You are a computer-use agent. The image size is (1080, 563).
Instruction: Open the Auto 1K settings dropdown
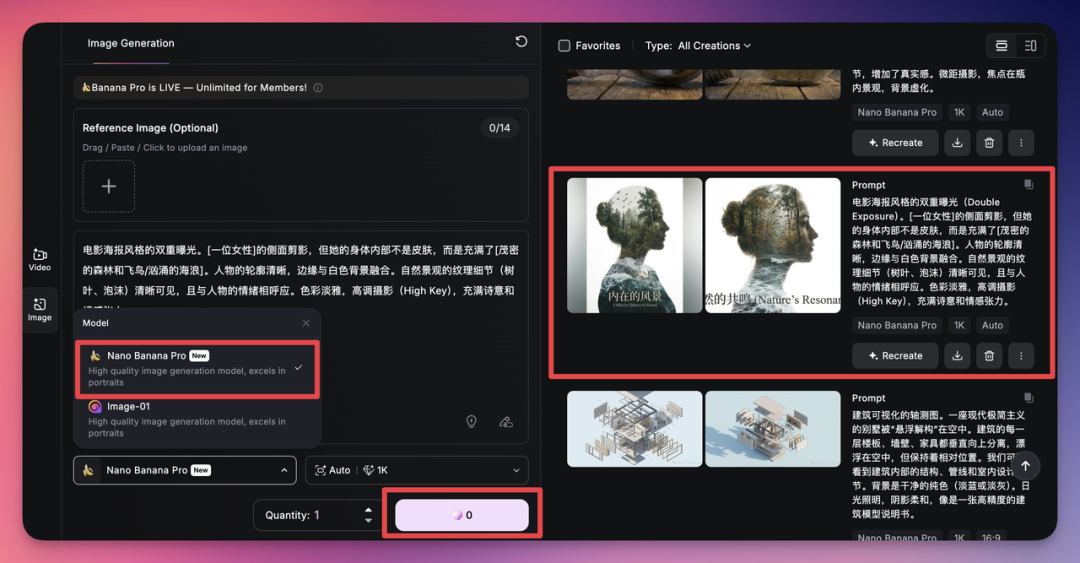pos(417,470)
